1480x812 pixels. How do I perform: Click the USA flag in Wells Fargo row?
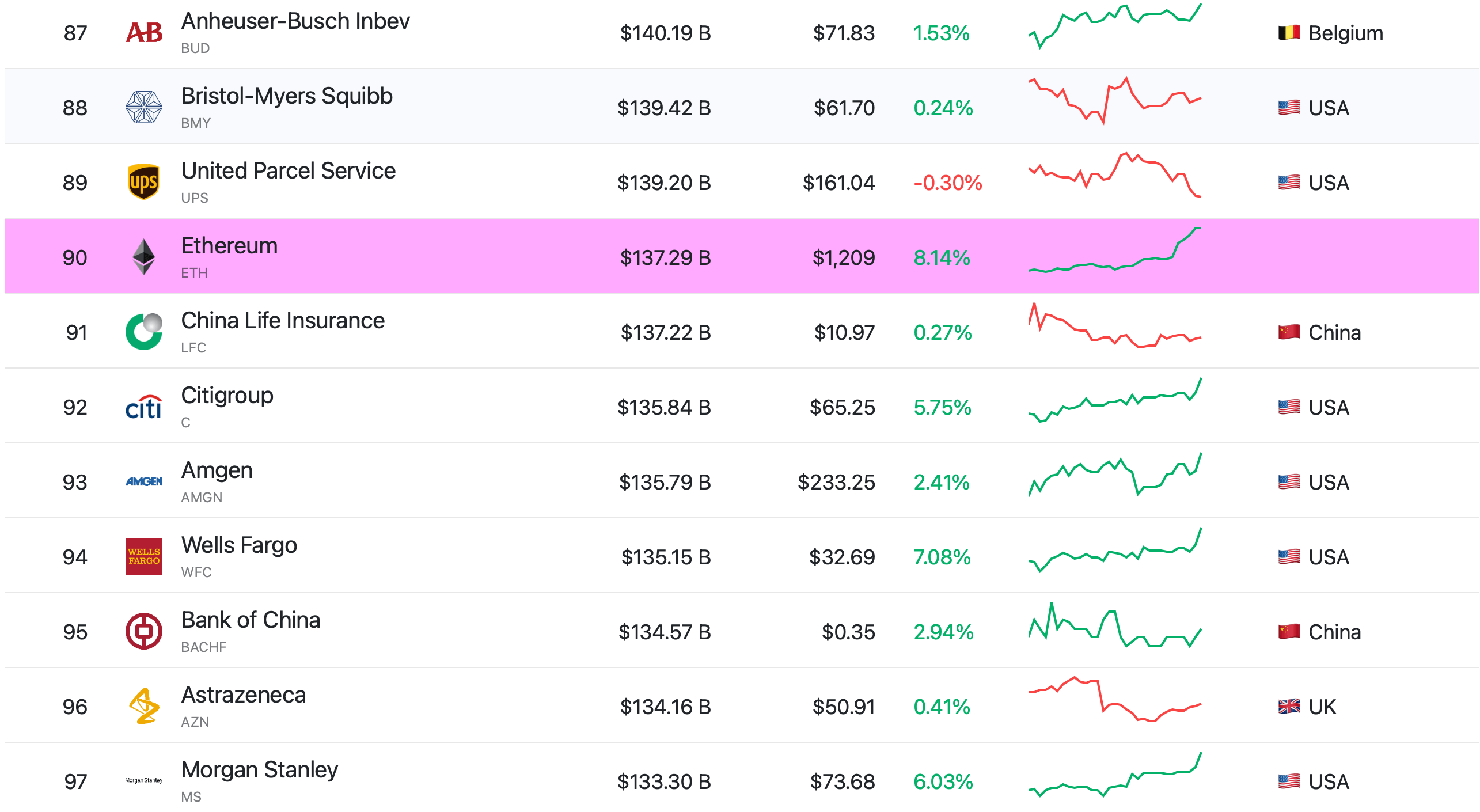(1289, 557)
